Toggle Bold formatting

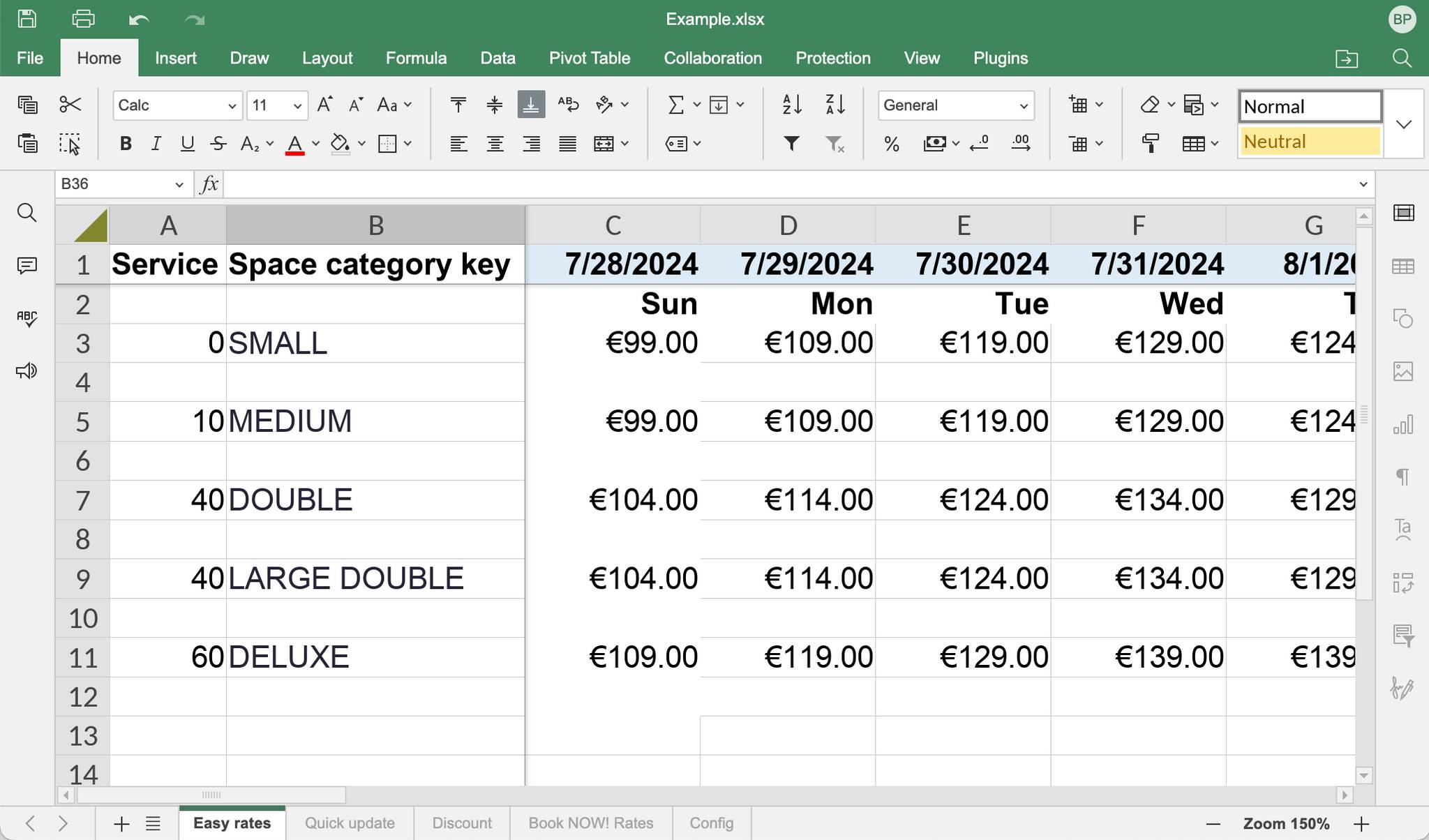point(126,144)
